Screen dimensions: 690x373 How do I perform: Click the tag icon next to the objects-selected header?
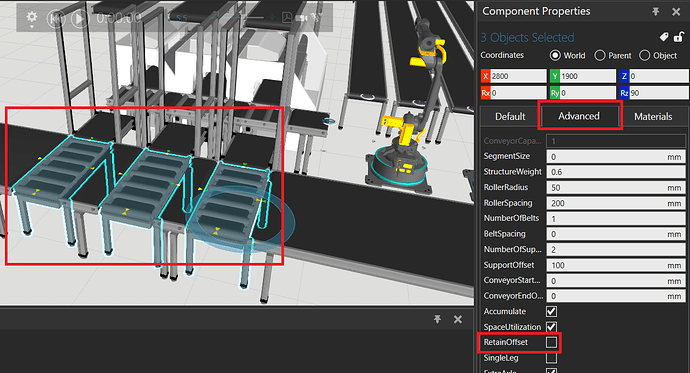[664, 37]
